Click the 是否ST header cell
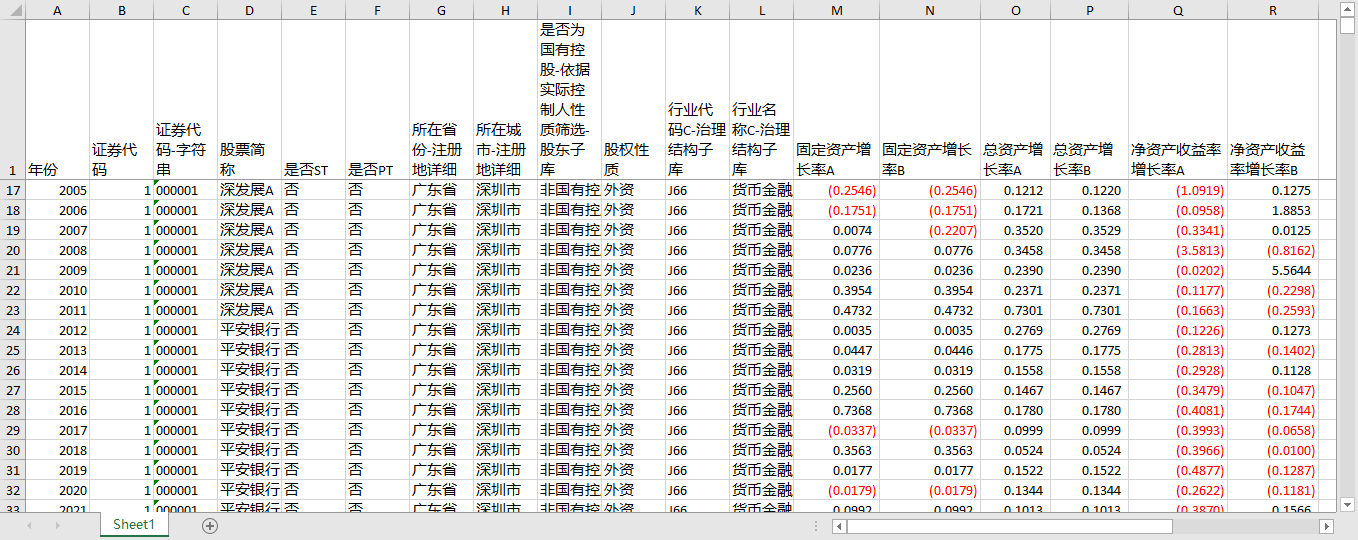Screen dimensions: 1358x540 coord(313,100)
